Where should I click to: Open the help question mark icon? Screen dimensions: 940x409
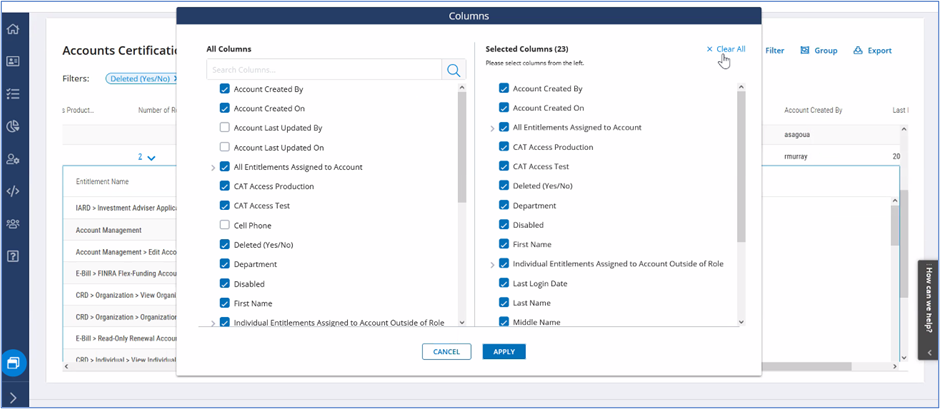point(13,256)
